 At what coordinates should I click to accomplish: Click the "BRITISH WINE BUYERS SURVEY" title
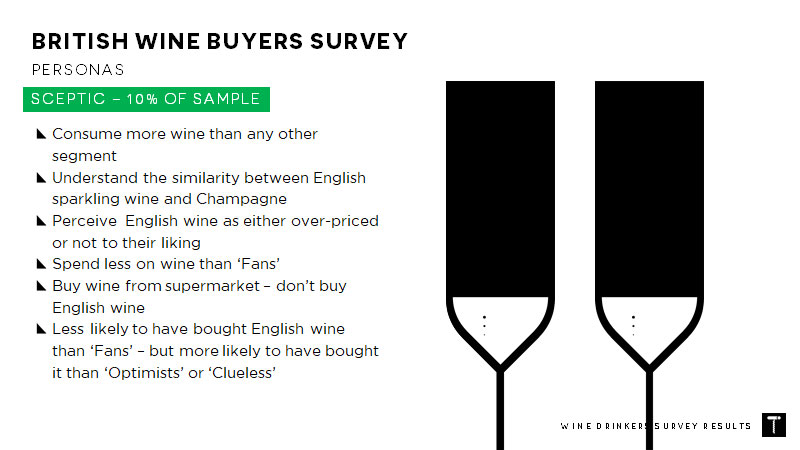pyautogui.click(x=220, y=42)
